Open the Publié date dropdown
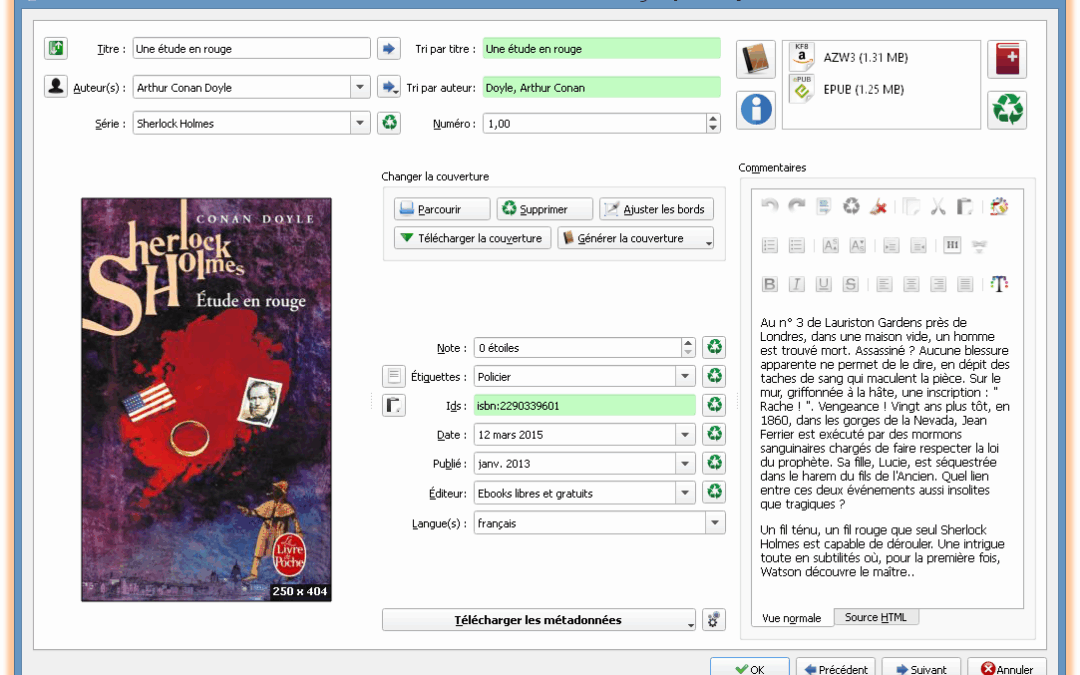Screen dimensions: 1080x675 coord(685,463)
